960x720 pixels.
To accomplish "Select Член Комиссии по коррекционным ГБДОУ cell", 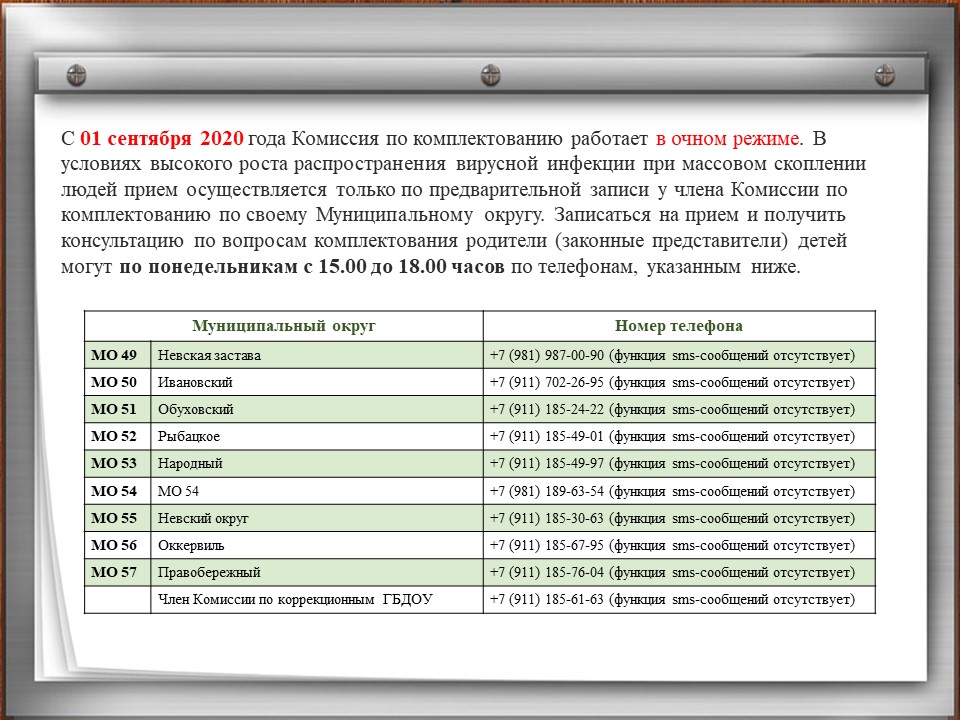I will point(297,599).
